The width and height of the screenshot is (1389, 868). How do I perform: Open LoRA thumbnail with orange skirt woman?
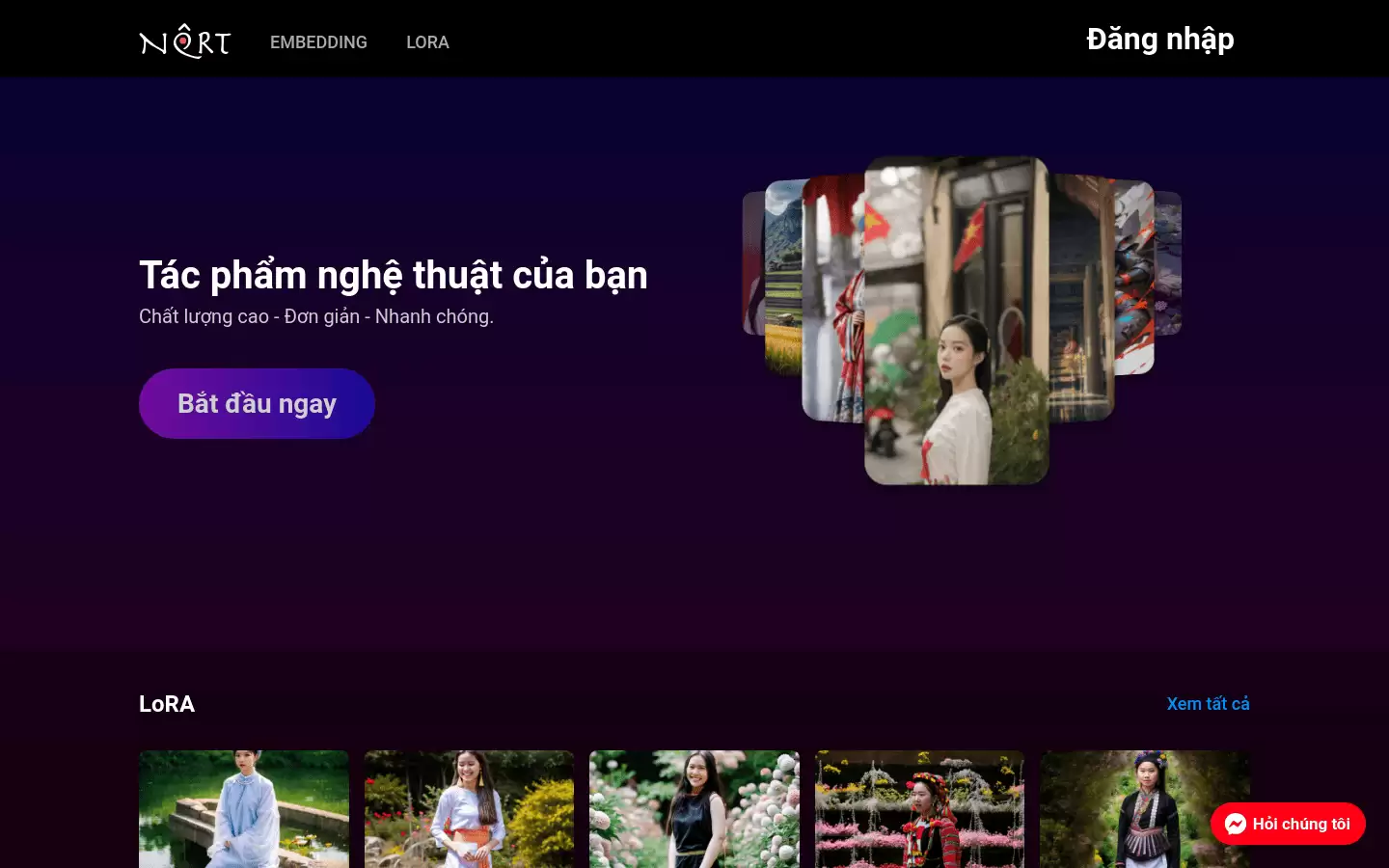469,809
